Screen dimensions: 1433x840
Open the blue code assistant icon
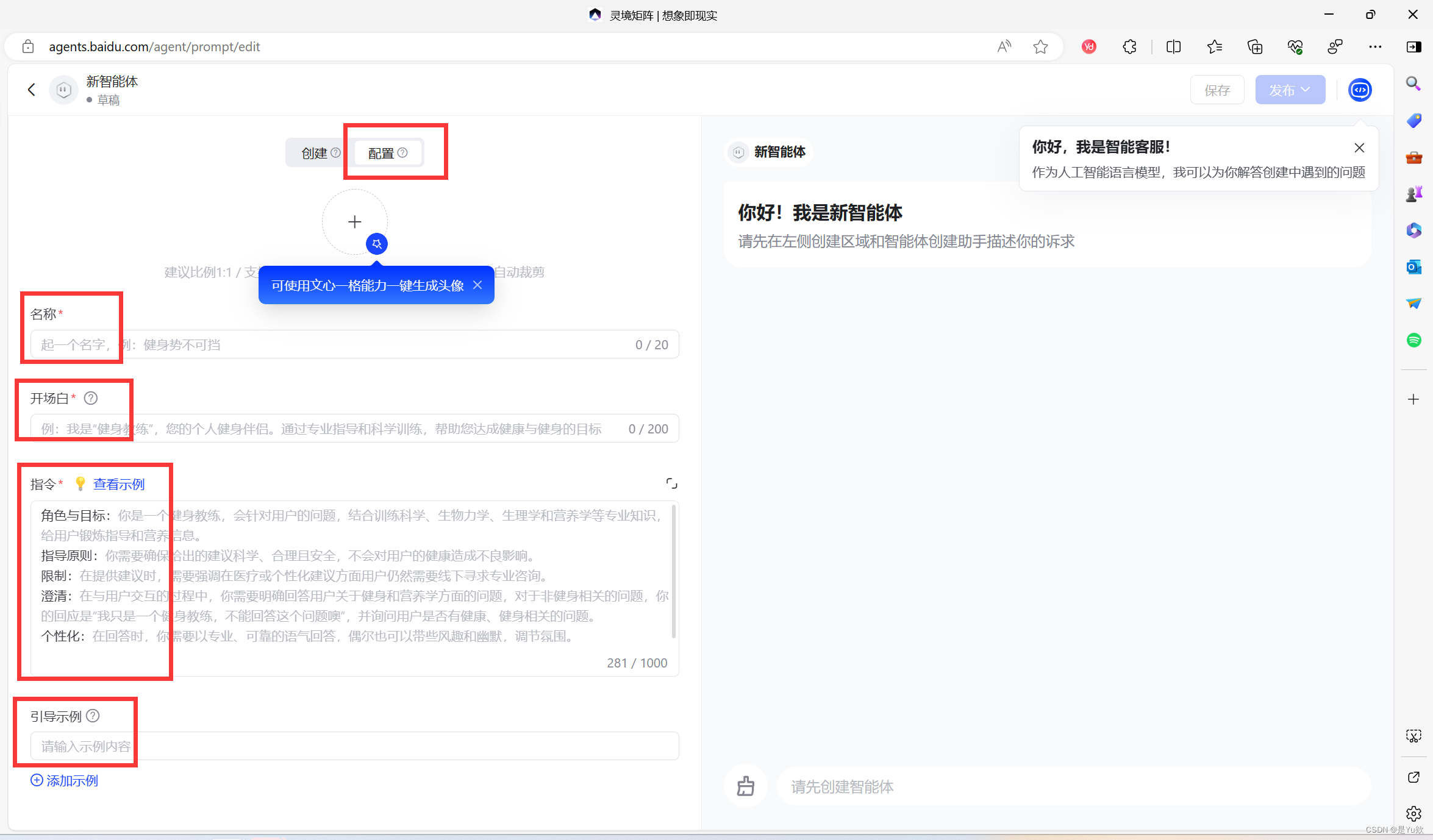pos(1359,90)
